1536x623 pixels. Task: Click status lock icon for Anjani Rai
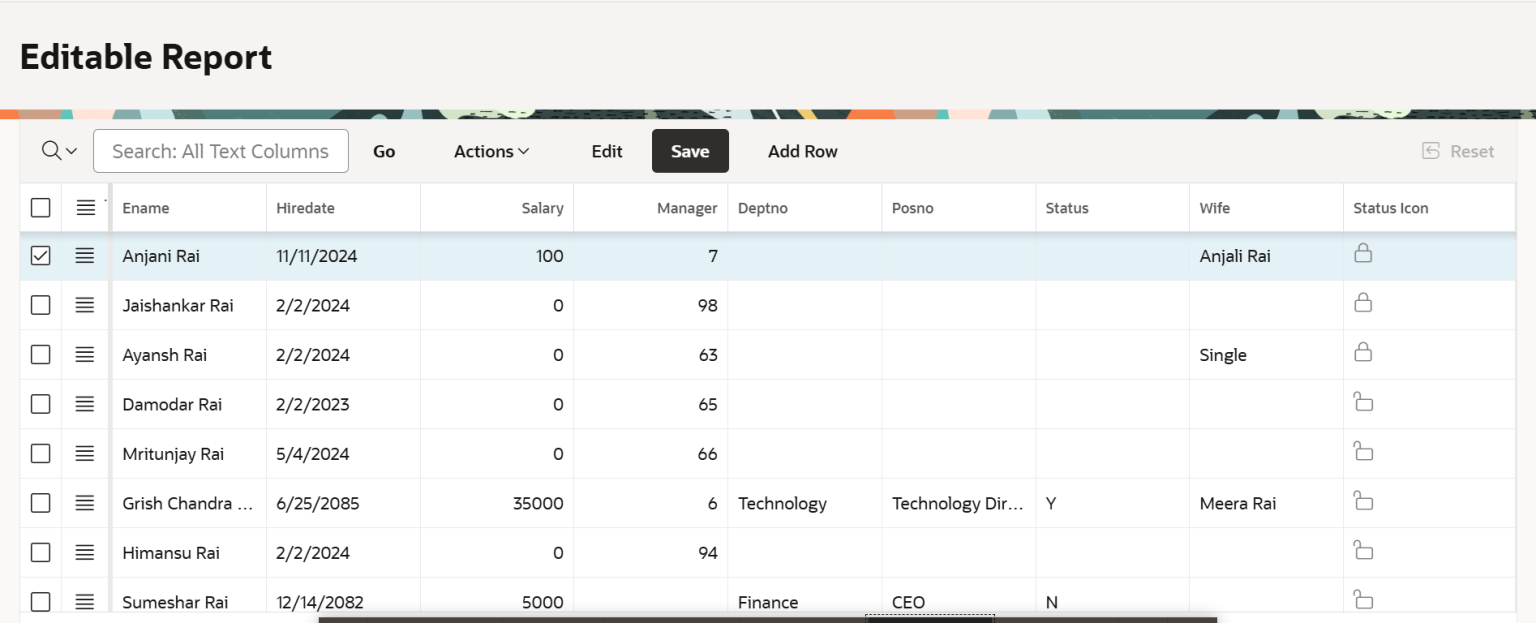(x=1362, y=253)
